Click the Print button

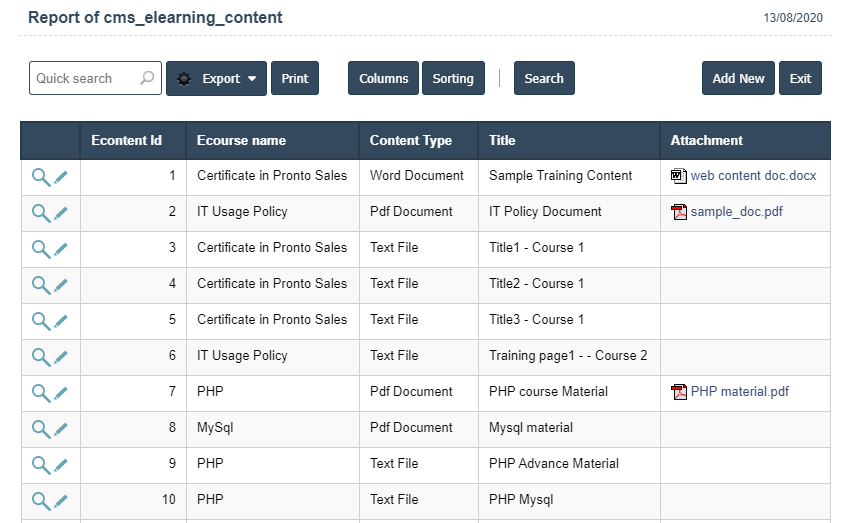(295, 79)
